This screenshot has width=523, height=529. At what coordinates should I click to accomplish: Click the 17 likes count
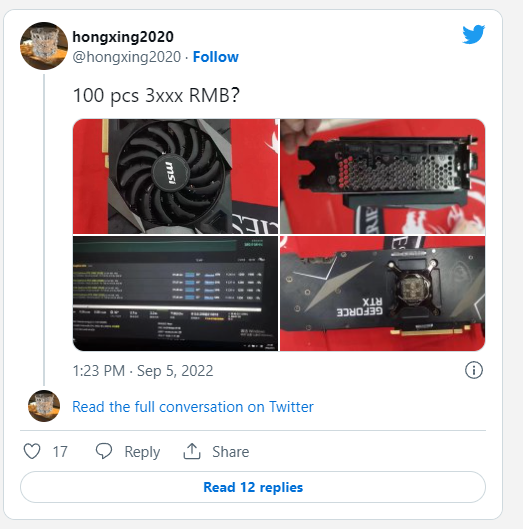(60, 451)
